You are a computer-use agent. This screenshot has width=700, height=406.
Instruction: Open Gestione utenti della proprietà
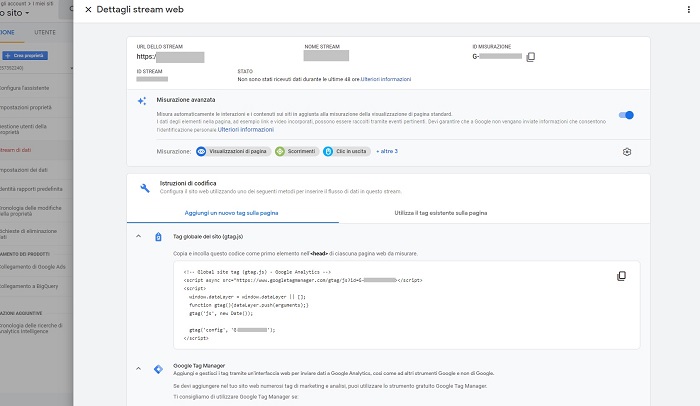pyautogui.click(x=23, y=129)
